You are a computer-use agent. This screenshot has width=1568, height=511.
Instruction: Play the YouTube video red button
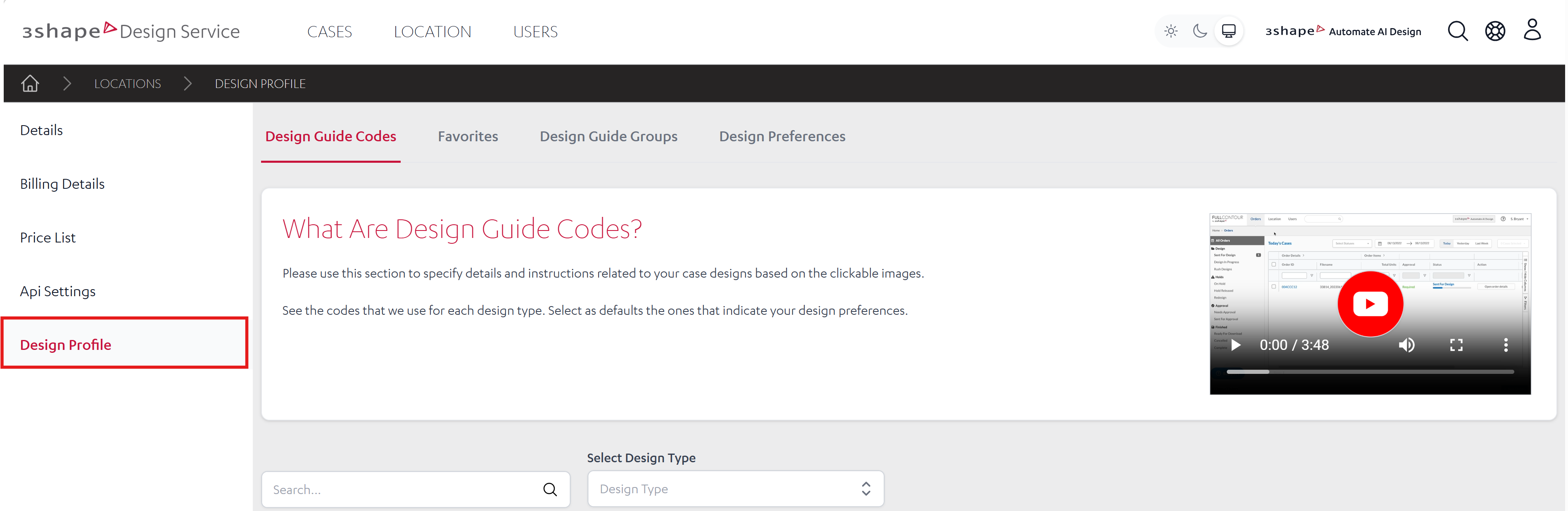click(x=1370, y=304)
